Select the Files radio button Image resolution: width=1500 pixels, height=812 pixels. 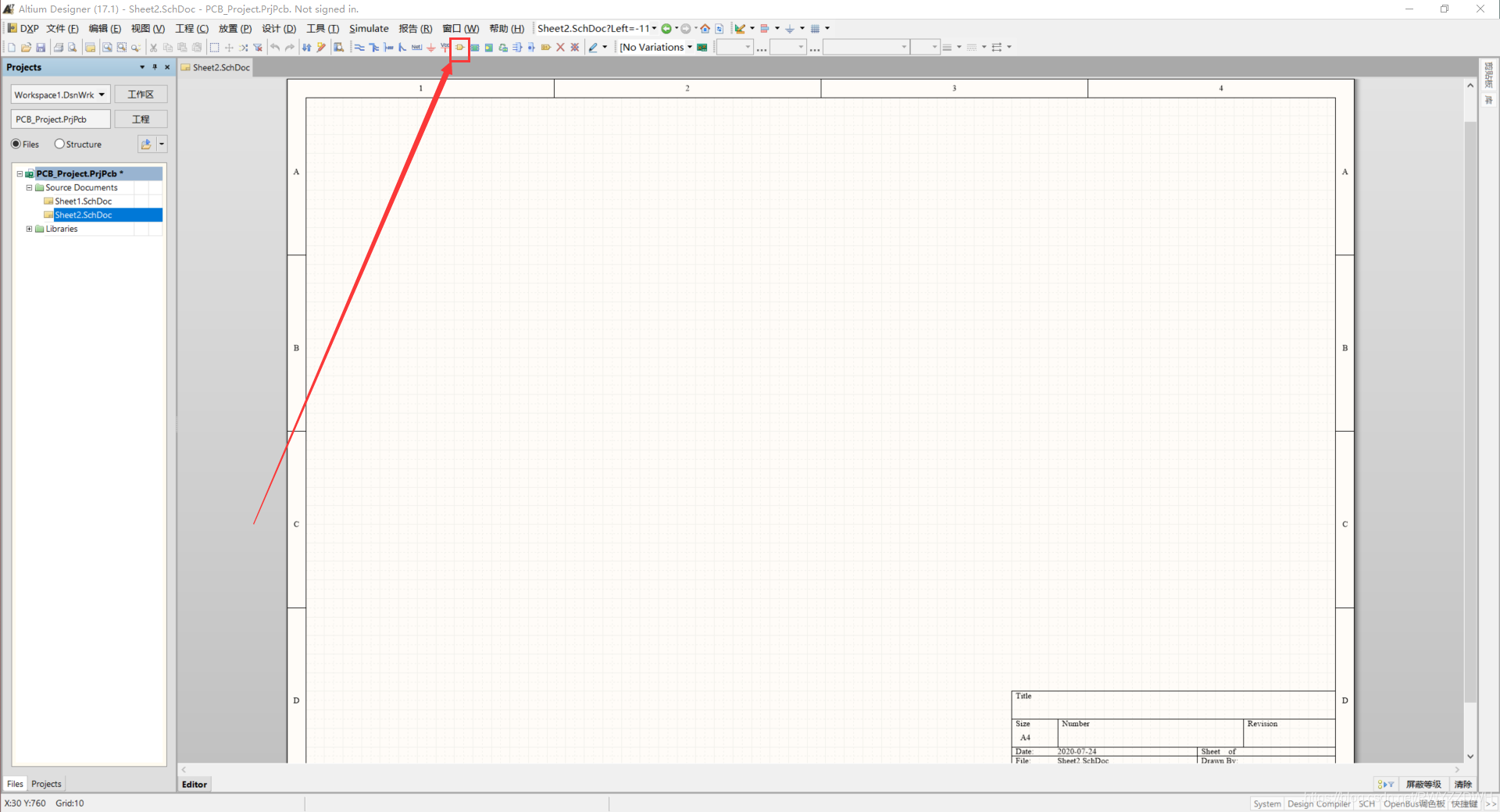16,144
